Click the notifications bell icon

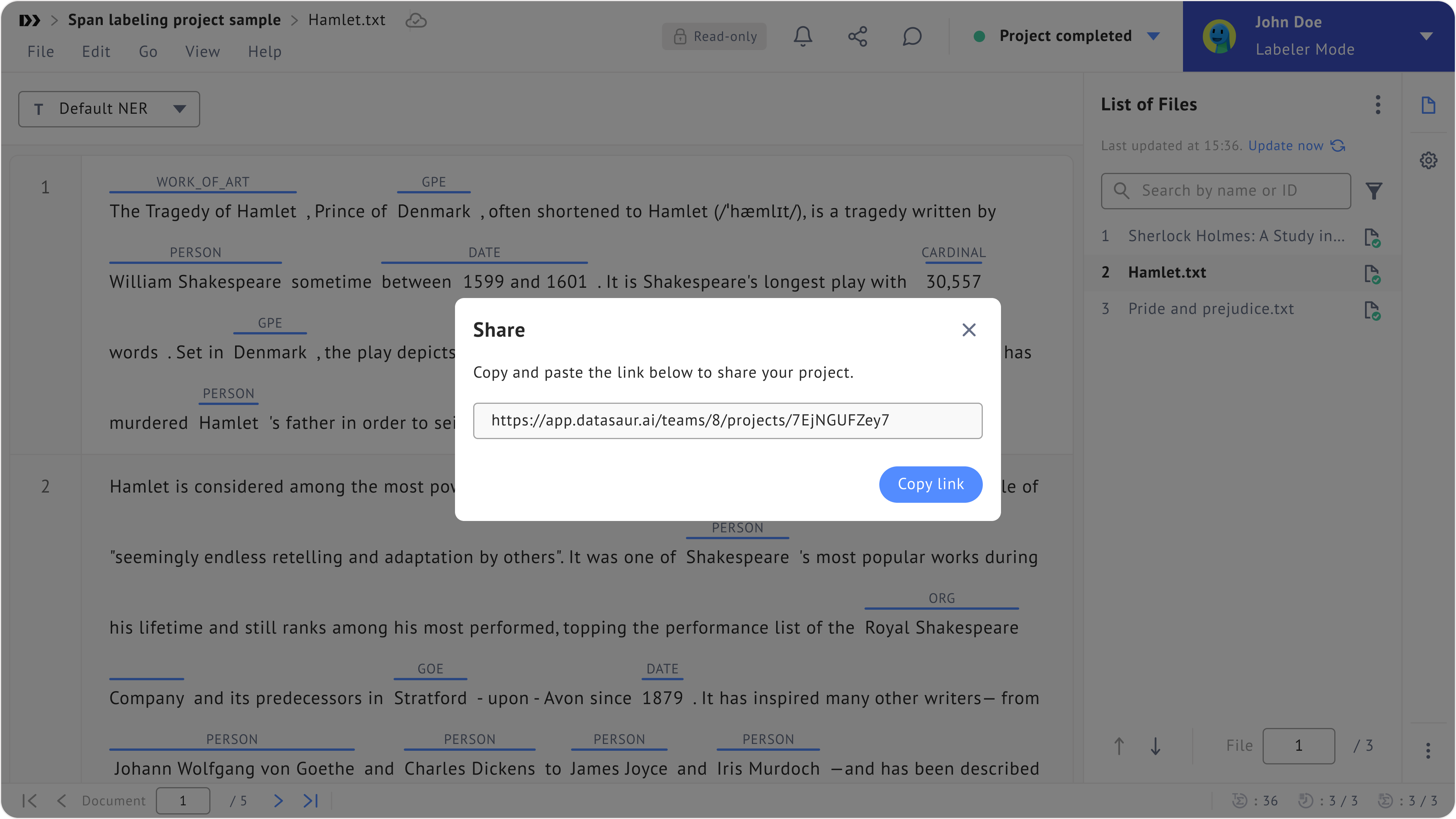coord(803,36)
